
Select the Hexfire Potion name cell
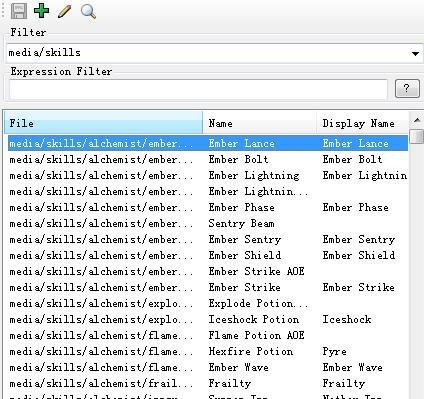pyautogui.click(x=251, y=352)
